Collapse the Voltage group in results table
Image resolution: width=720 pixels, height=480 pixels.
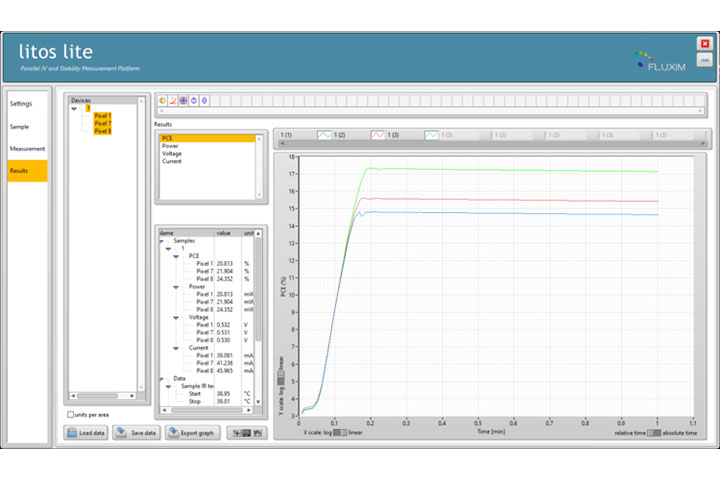[x=177, y=317]
